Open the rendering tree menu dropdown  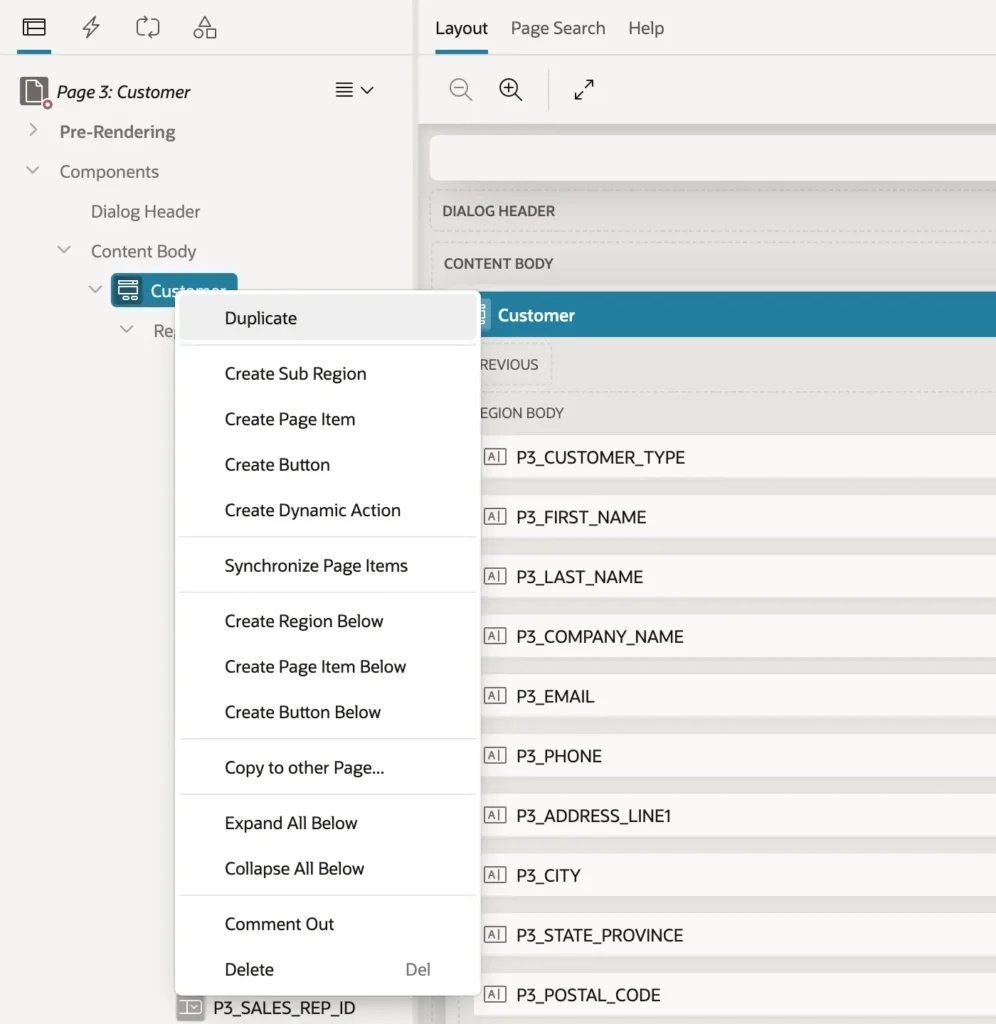(x=354, y=90)
